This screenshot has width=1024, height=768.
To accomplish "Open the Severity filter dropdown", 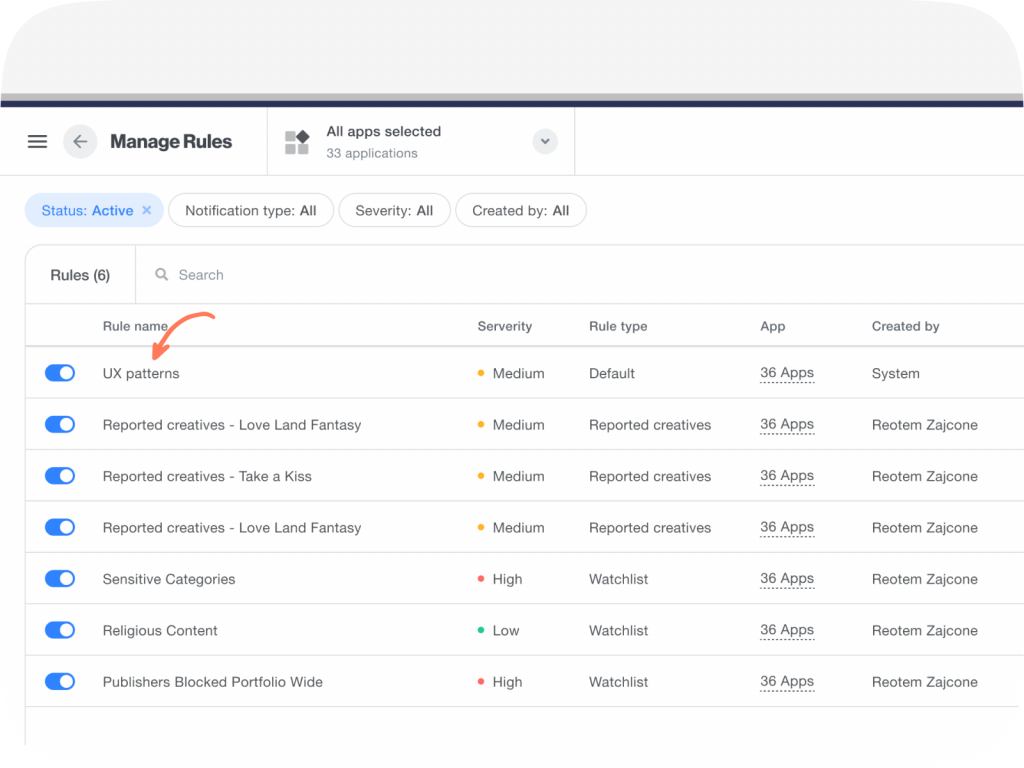I will (394, 210).
